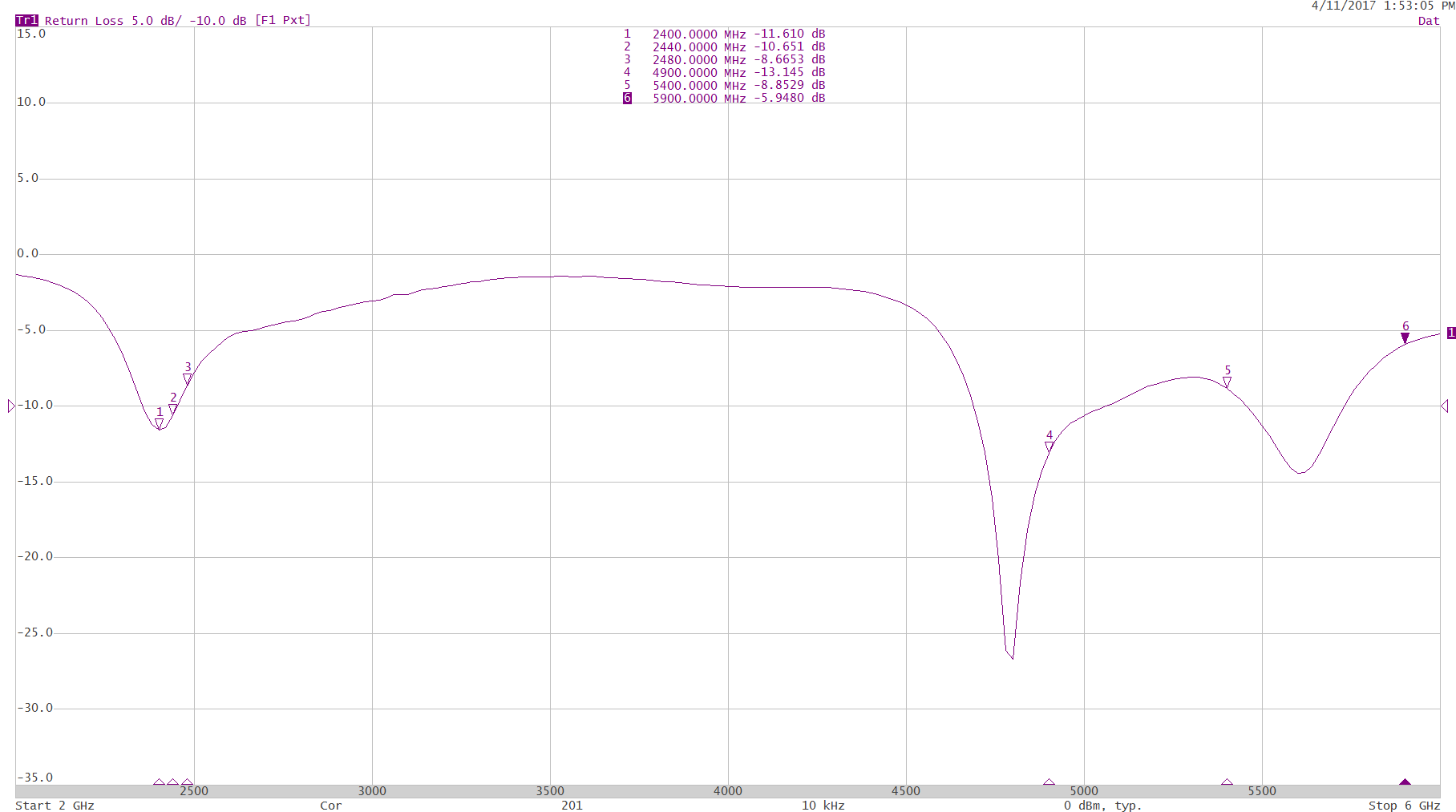Click the left reference level triangle at -10.0
Viewport: 1456px width, 812px height.
point(11,406)
